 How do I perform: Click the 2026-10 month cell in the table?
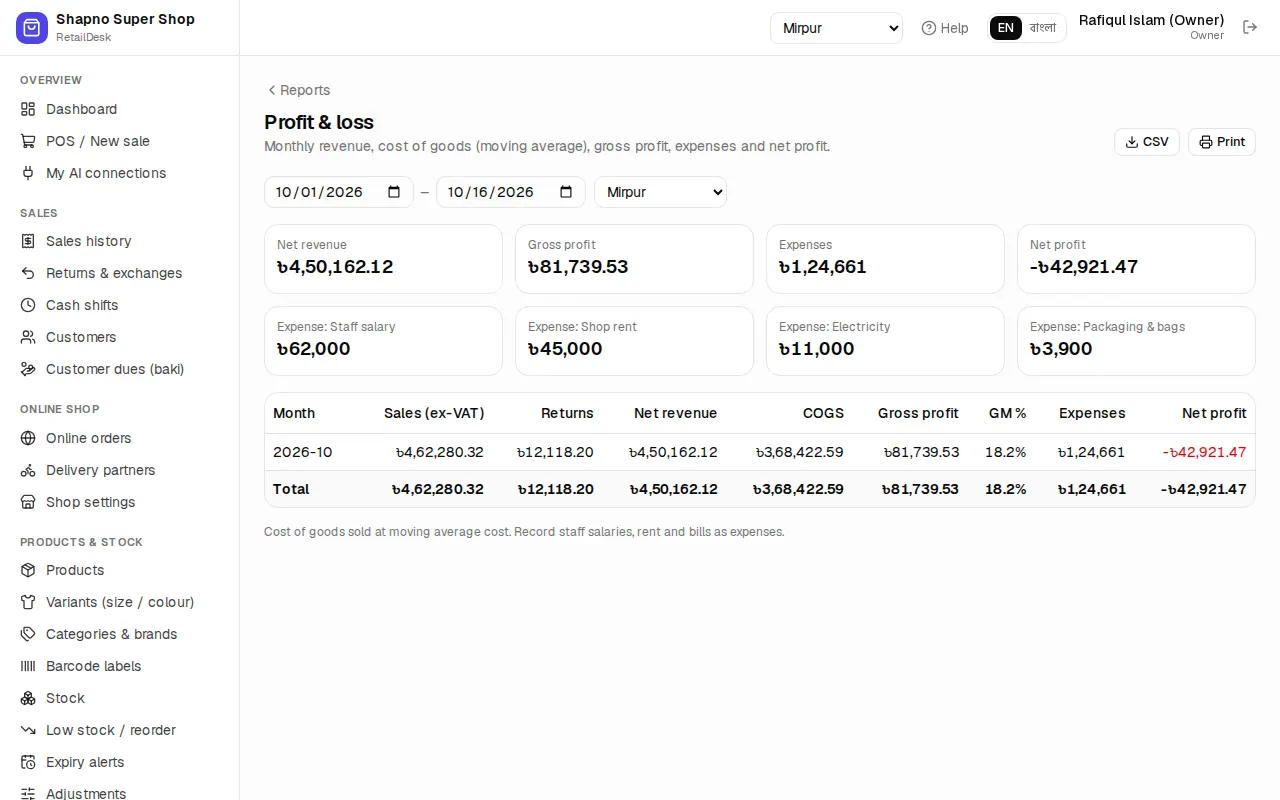(303, 452)
